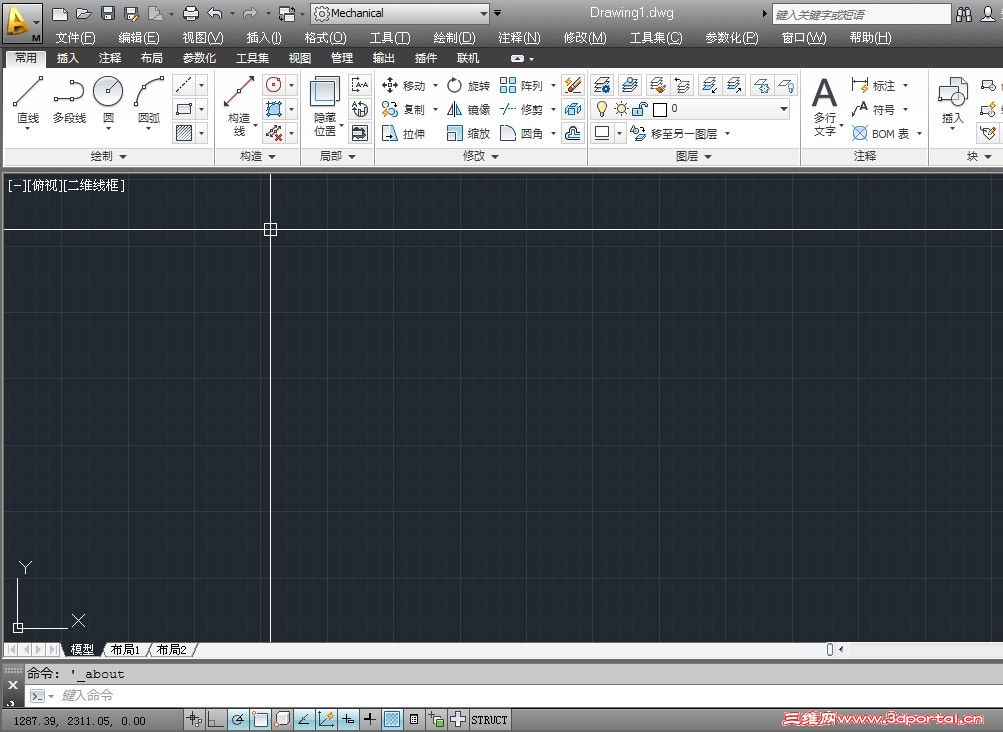Click the binoculars search icon
The image size is (1003, 732).
pyautogui.click(x=963, y=13)
